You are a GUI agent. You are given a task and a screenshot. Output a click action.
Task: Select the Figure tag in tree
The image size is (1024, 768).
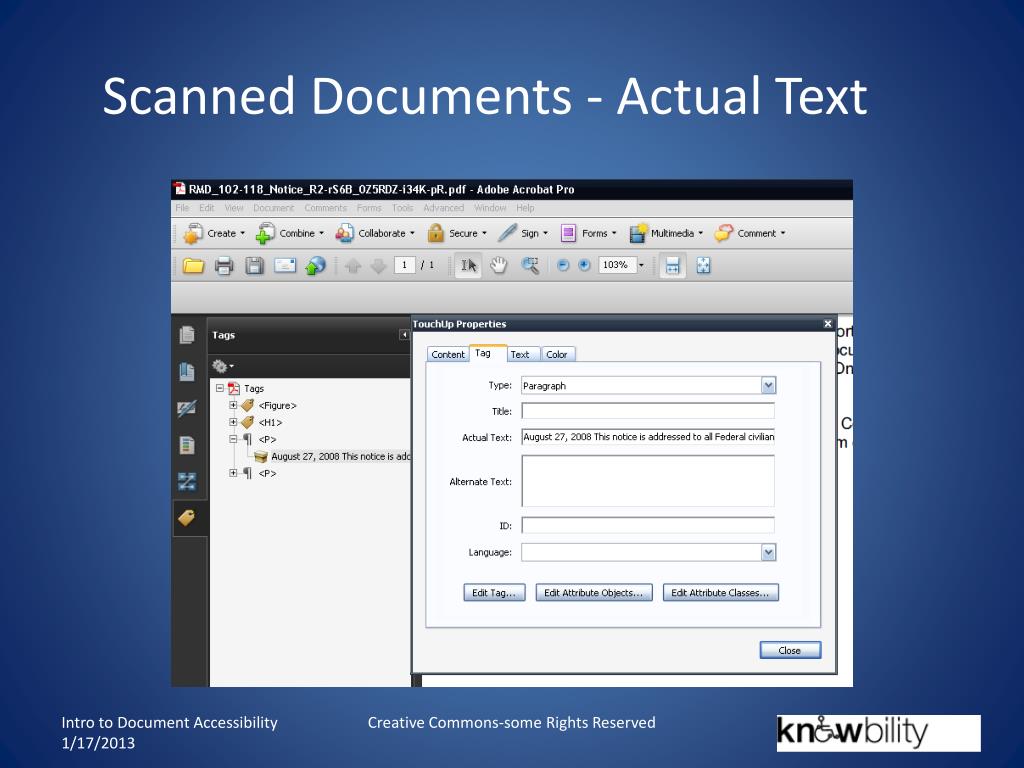pyautogui.click(x=277, y=406)
